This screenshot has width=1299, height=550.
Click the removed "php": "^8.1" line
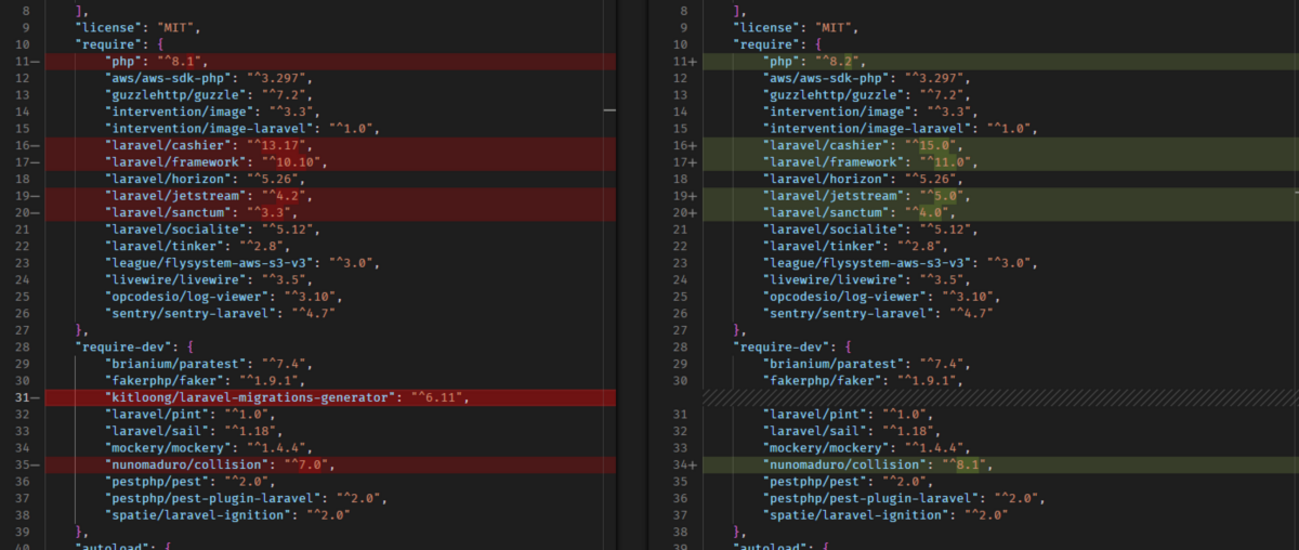tap(330, 61)
